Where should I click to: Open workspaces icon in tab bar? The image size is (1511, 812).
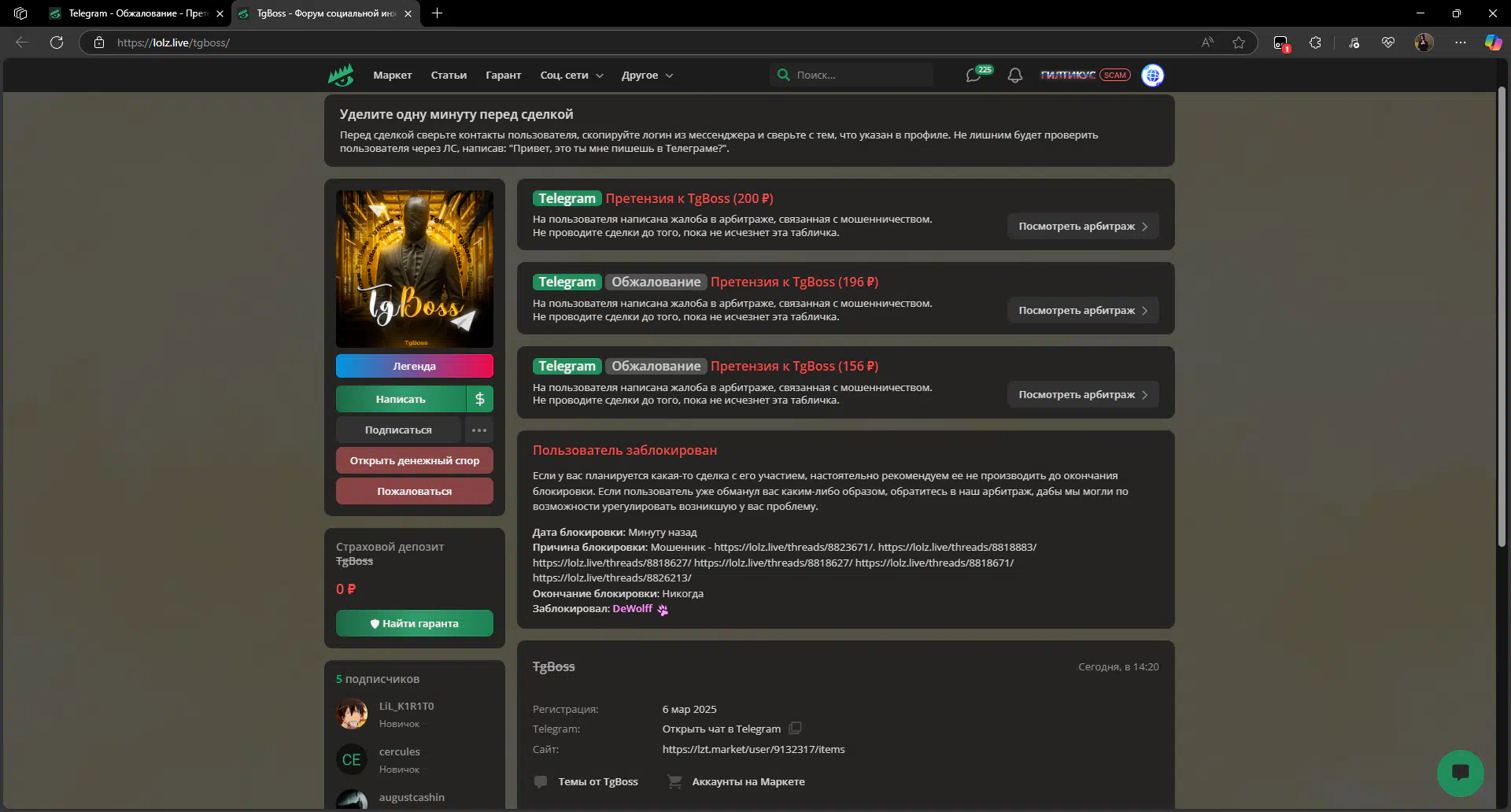coord(20,13)
